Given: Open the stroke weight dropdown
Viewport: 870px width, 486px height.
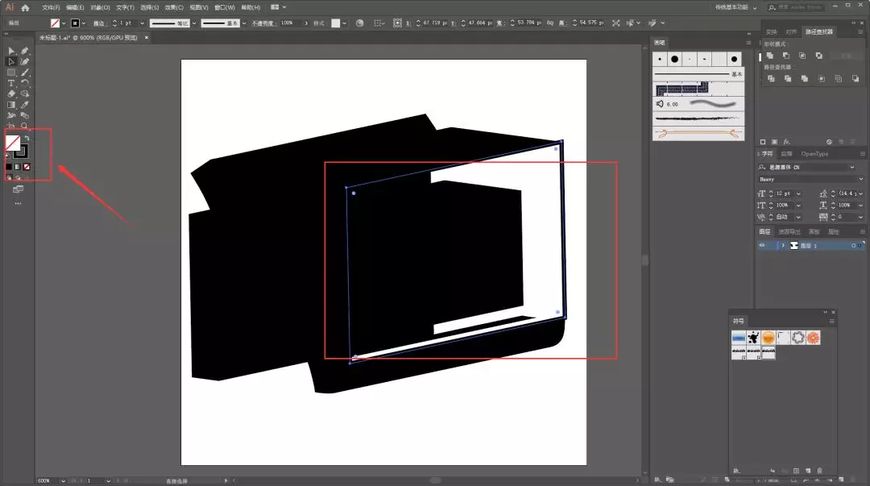Looking at the screenshot, I should tap(142, 23).
